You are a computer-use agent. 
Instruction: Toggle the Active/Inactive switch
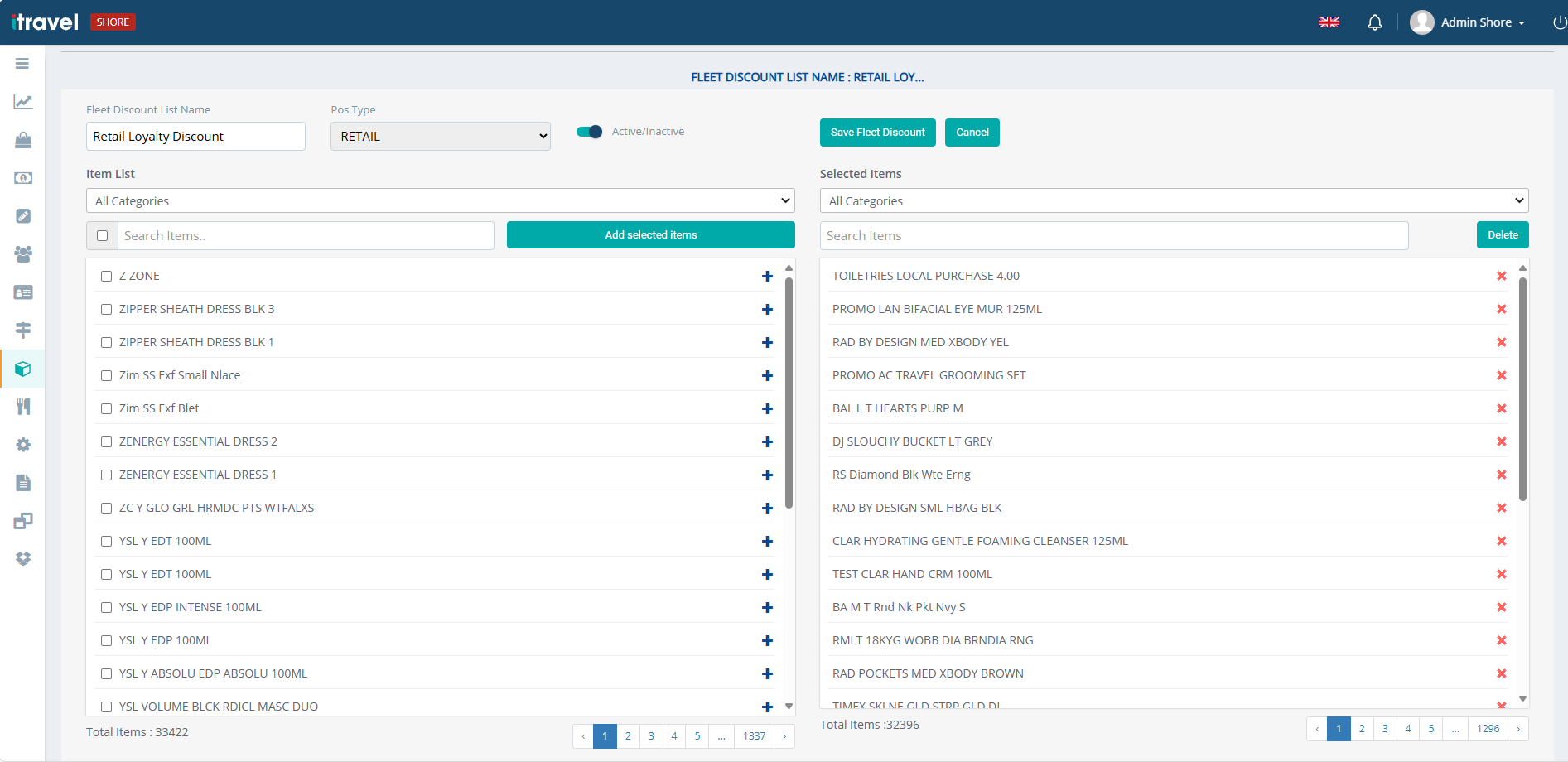tap(589, 132)
